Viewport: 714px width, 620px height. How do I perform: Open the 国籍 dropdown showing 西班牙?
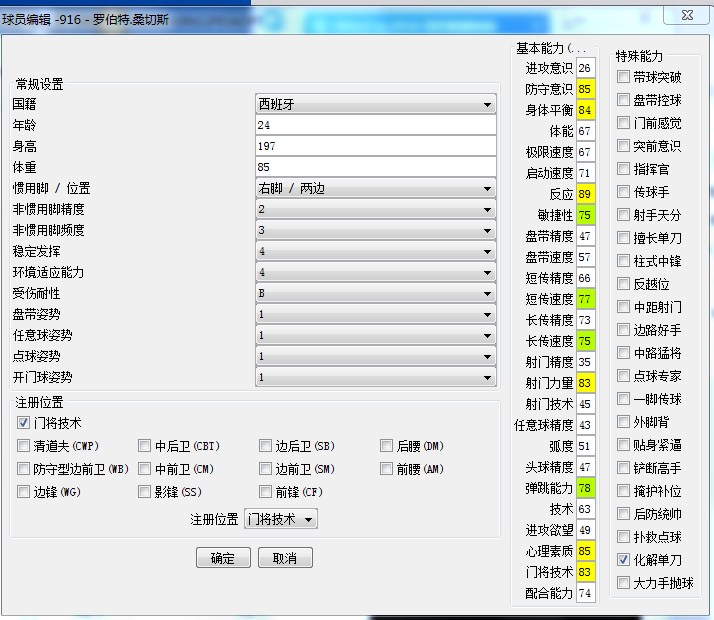click(376, 104)
